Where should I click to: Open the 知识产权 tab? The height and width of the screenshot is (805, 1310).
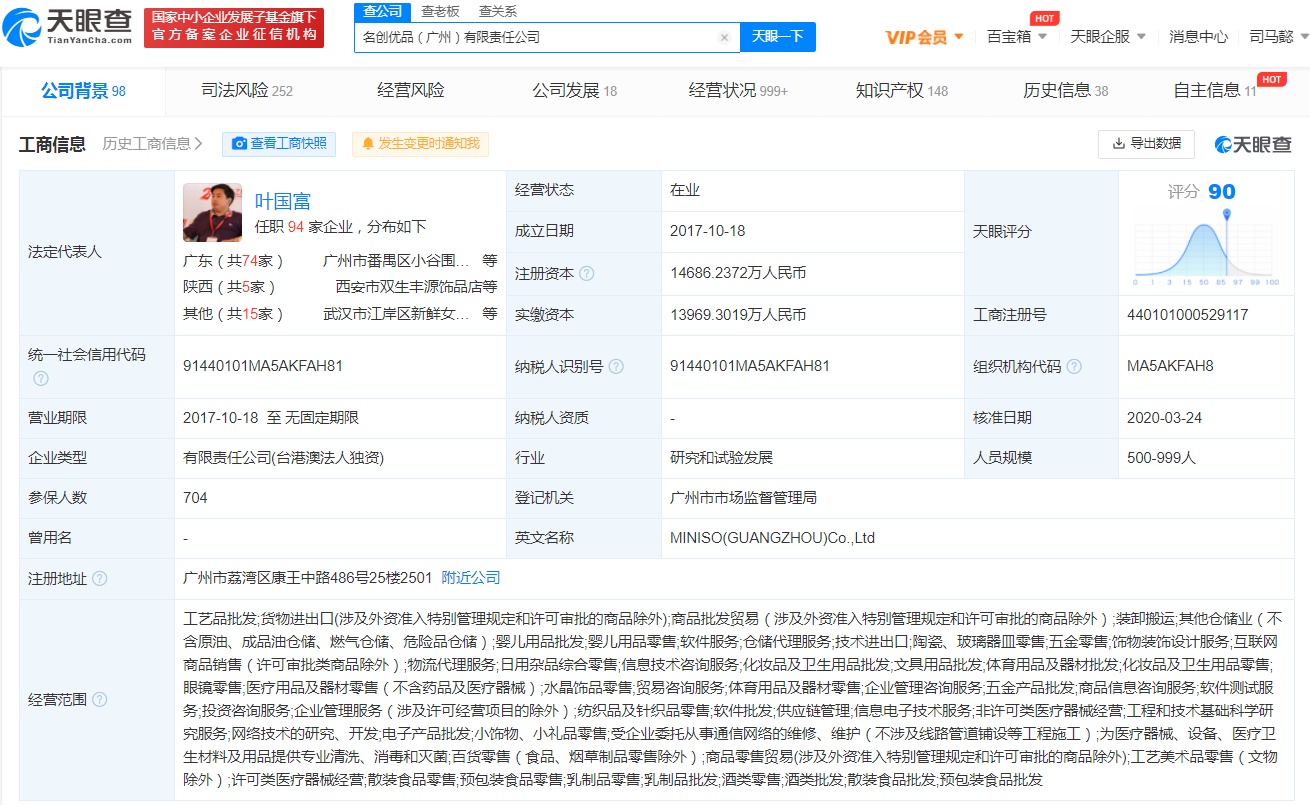(x=902, y=91)
